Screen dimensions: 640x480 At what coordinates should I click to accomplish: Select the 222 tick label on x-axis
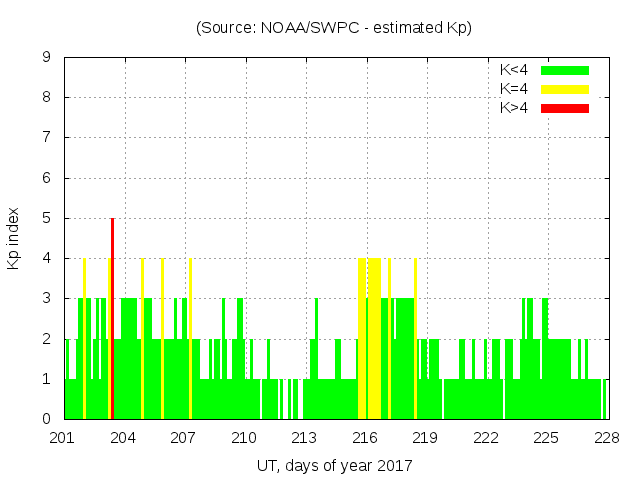tap(486, 438)
